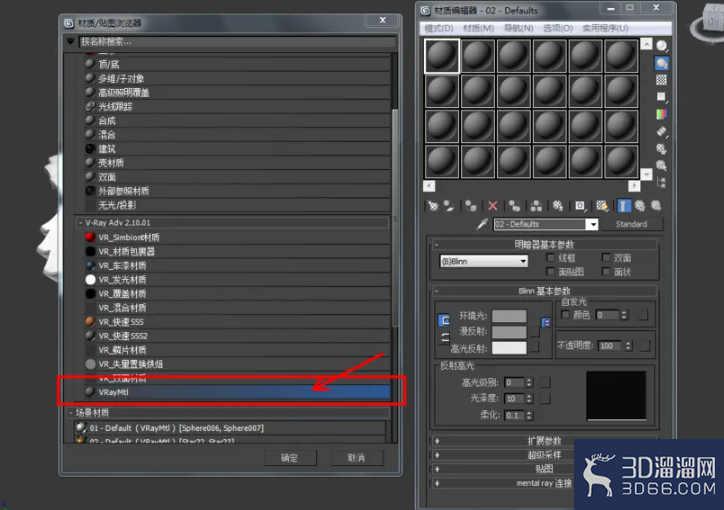Select the first sample sphere slot
724x510 pixels.
441,56
